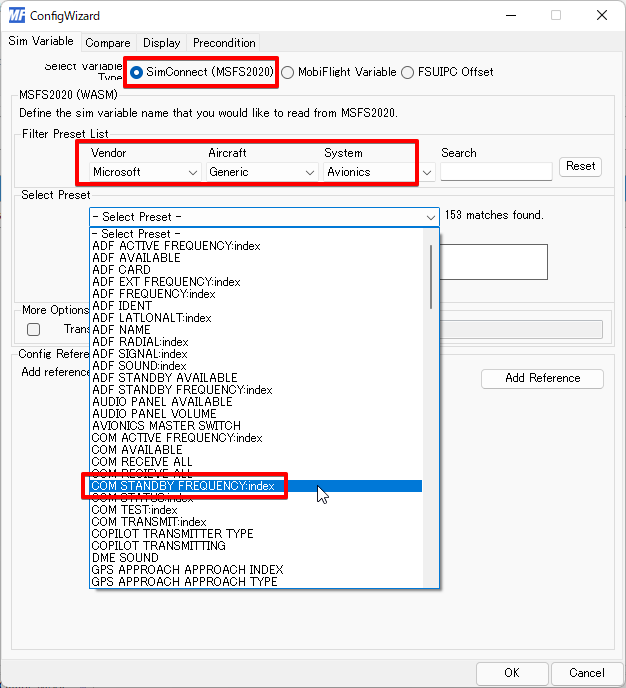
Task: Click the preset description text box
Action: (x=494, y=262)
